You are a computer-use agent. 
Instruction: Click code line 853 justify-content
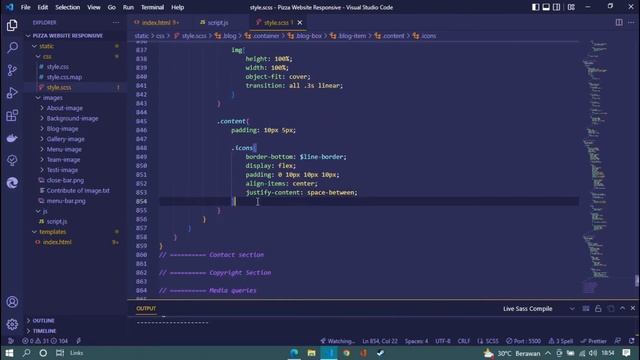[301, 192]
